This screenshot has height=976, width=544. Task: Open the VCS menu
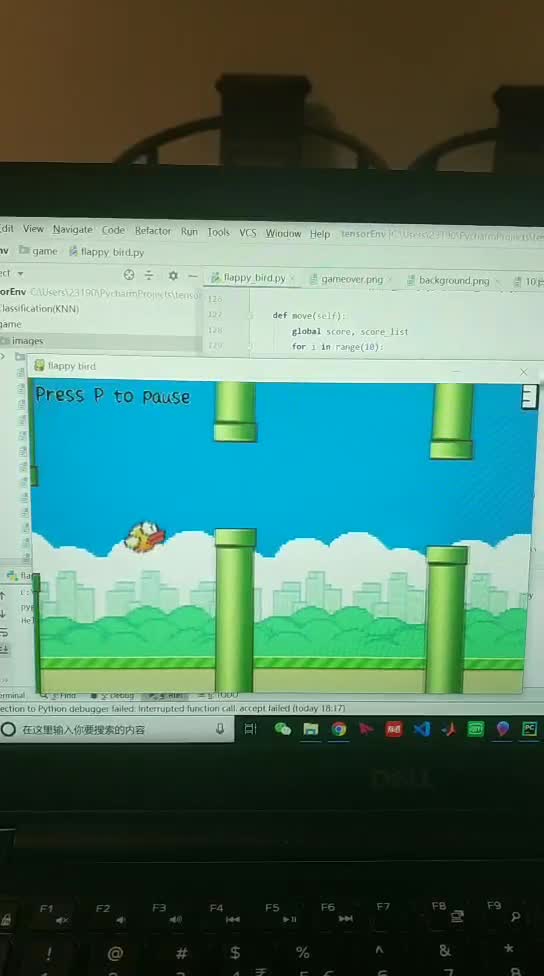(x=248, y=232)
